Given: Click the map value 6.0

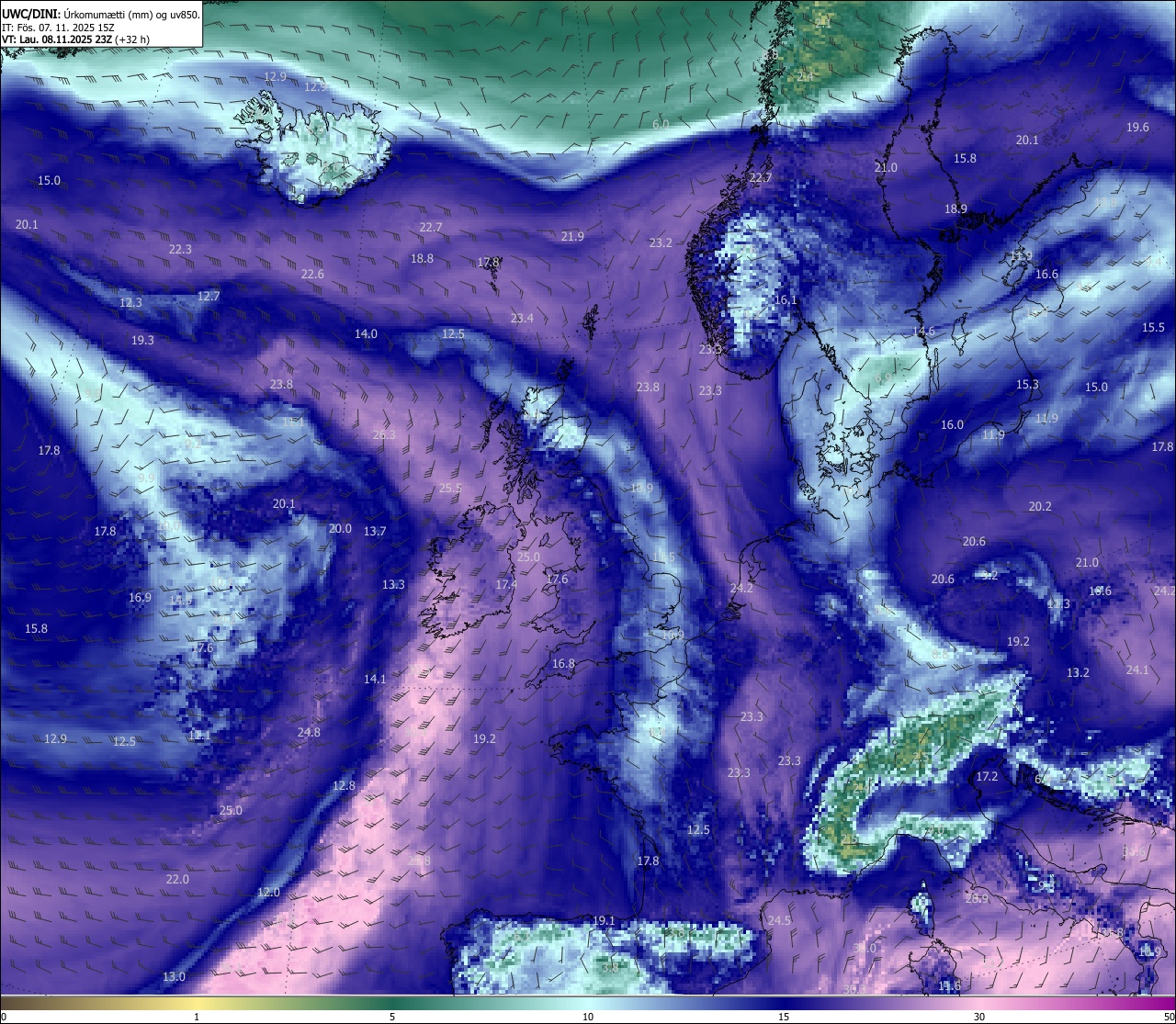Looking at the screenshot, I should click(x=661, y=123).
